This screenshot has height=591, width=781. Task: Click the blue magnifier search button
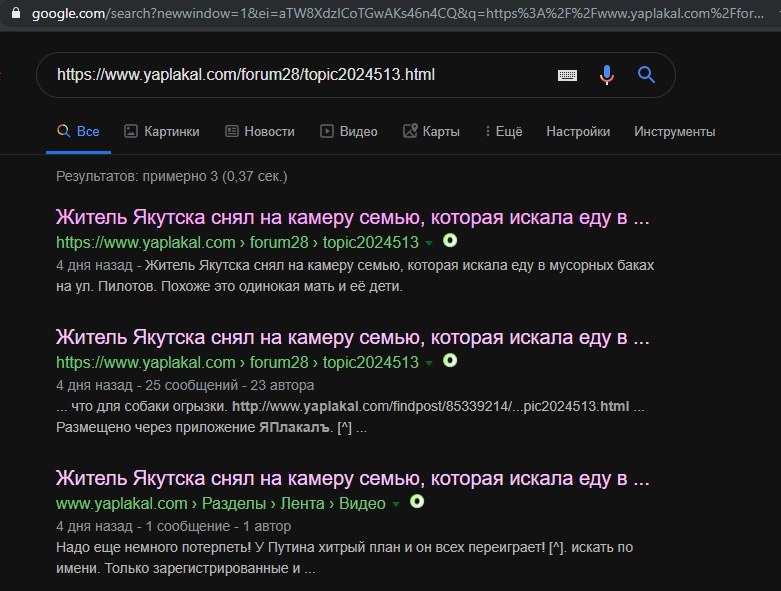pyautogui.click(x=646, y=75)
